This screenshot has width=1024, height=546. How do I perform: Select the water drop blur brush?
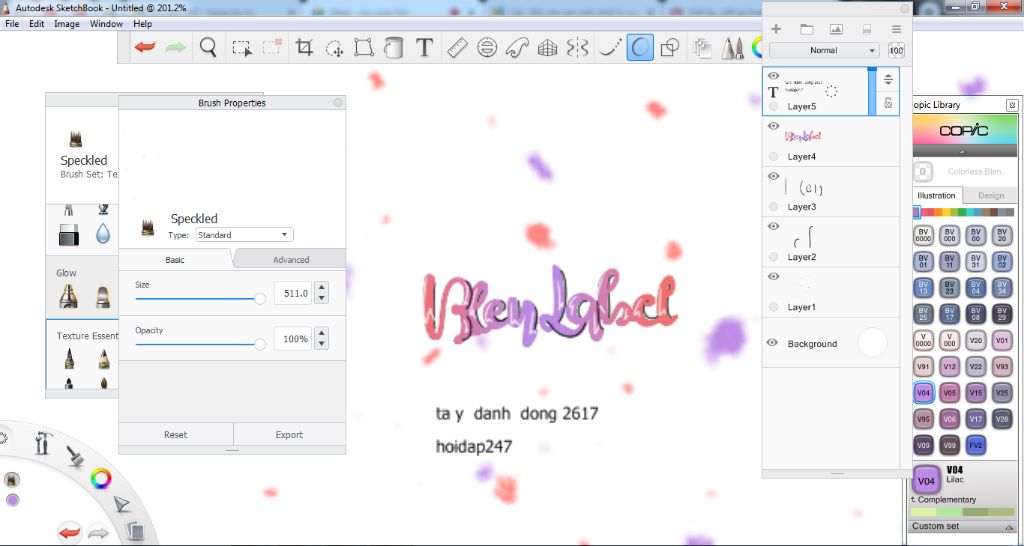(x=103, y=233)
